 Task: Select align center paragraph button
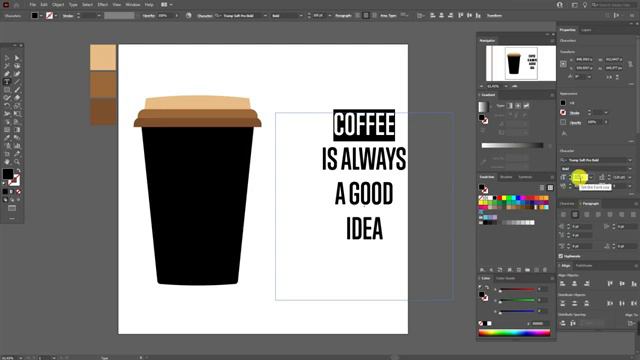pos(575,214)
